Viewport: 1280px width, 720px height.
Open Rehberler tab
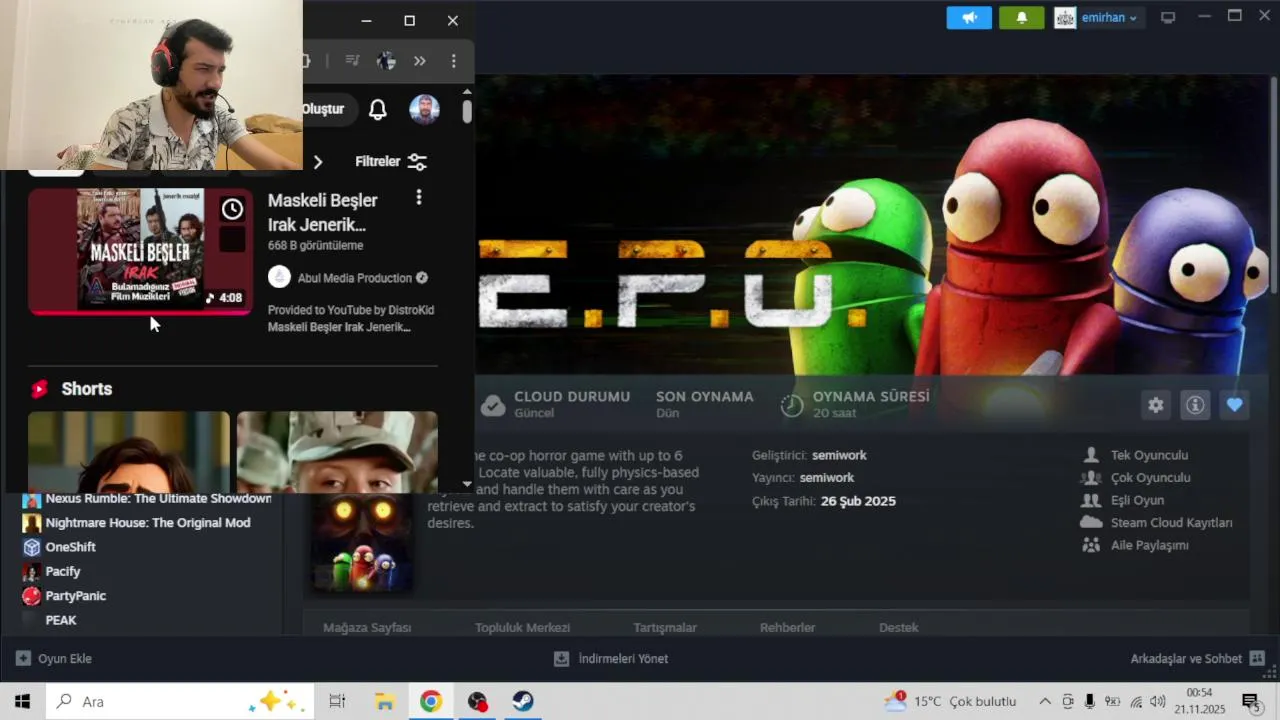tap(788, 628)
